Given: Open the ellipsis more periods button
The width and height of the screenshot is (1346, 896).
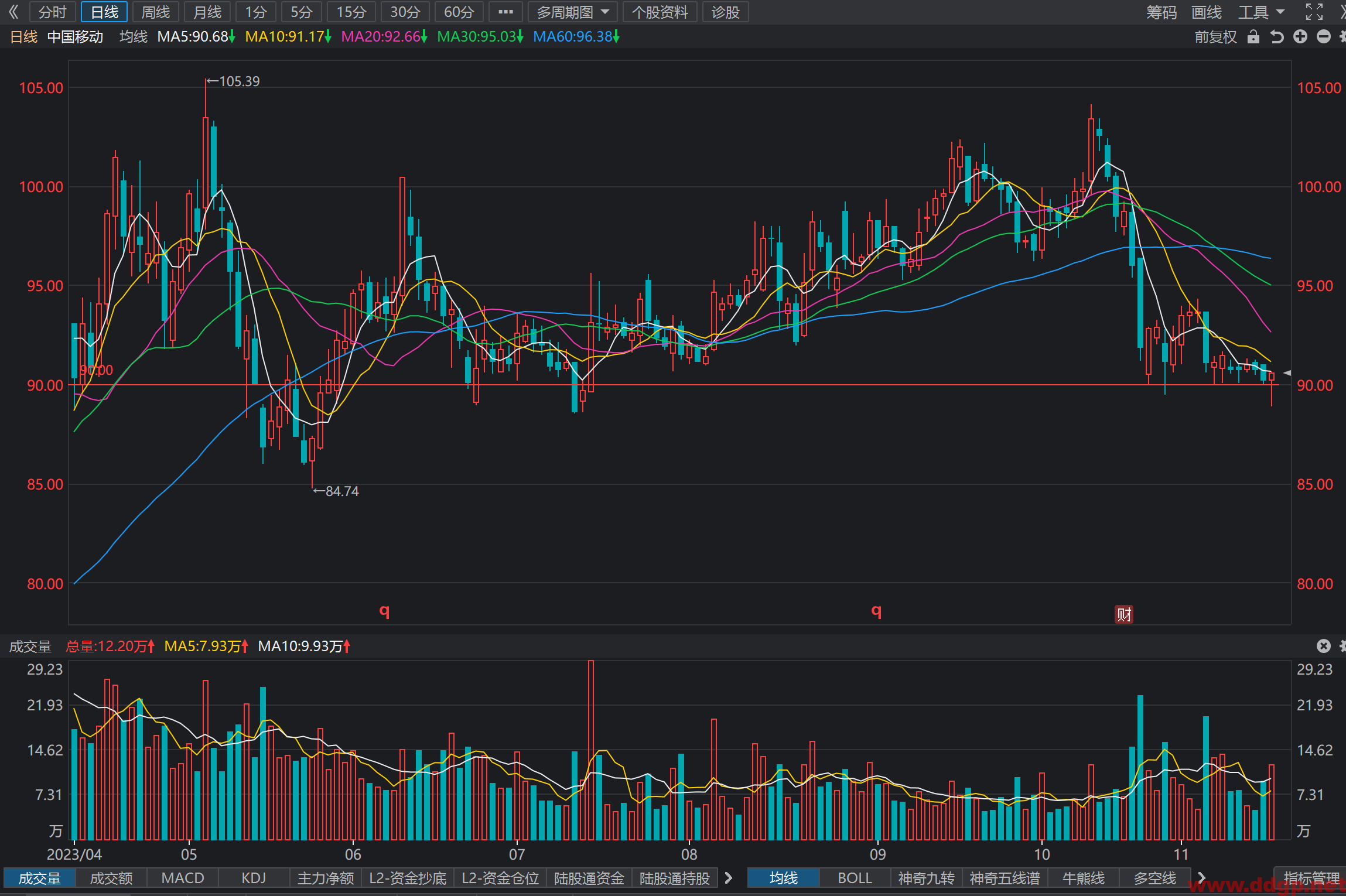Looking at the screenshot, I should coord(505,12).
